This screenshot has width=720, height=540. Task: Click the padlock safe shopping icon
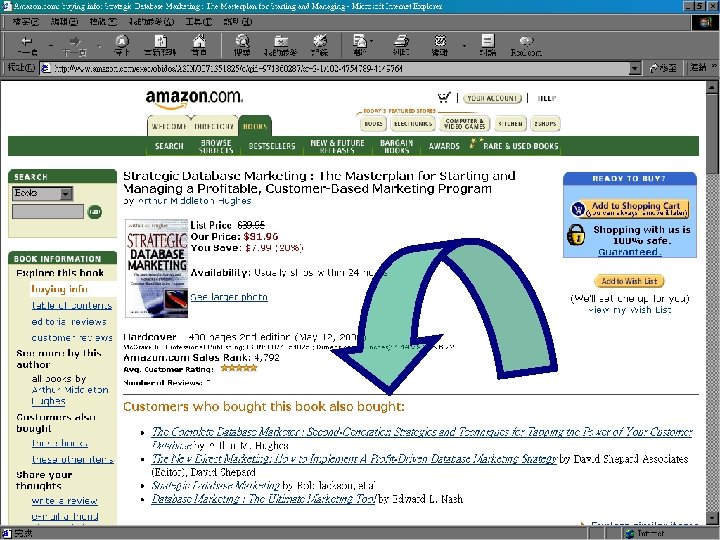point(576,235)
